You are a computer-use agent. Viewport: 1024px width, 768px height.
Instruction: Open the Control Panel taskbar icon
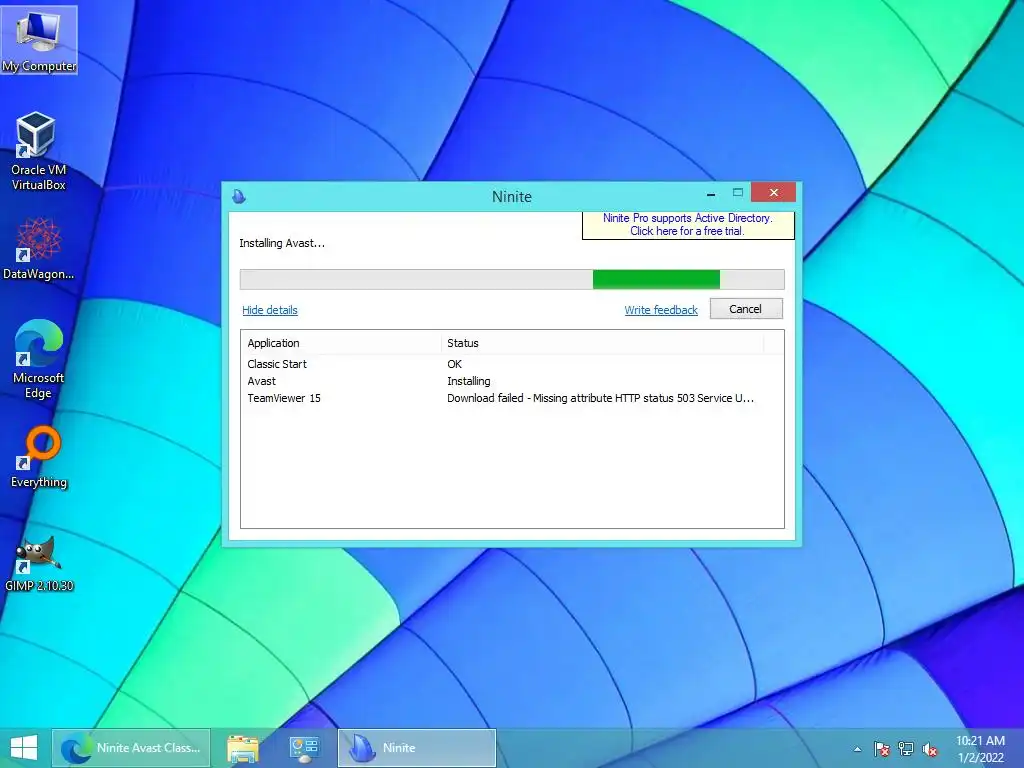pos(304,748)
